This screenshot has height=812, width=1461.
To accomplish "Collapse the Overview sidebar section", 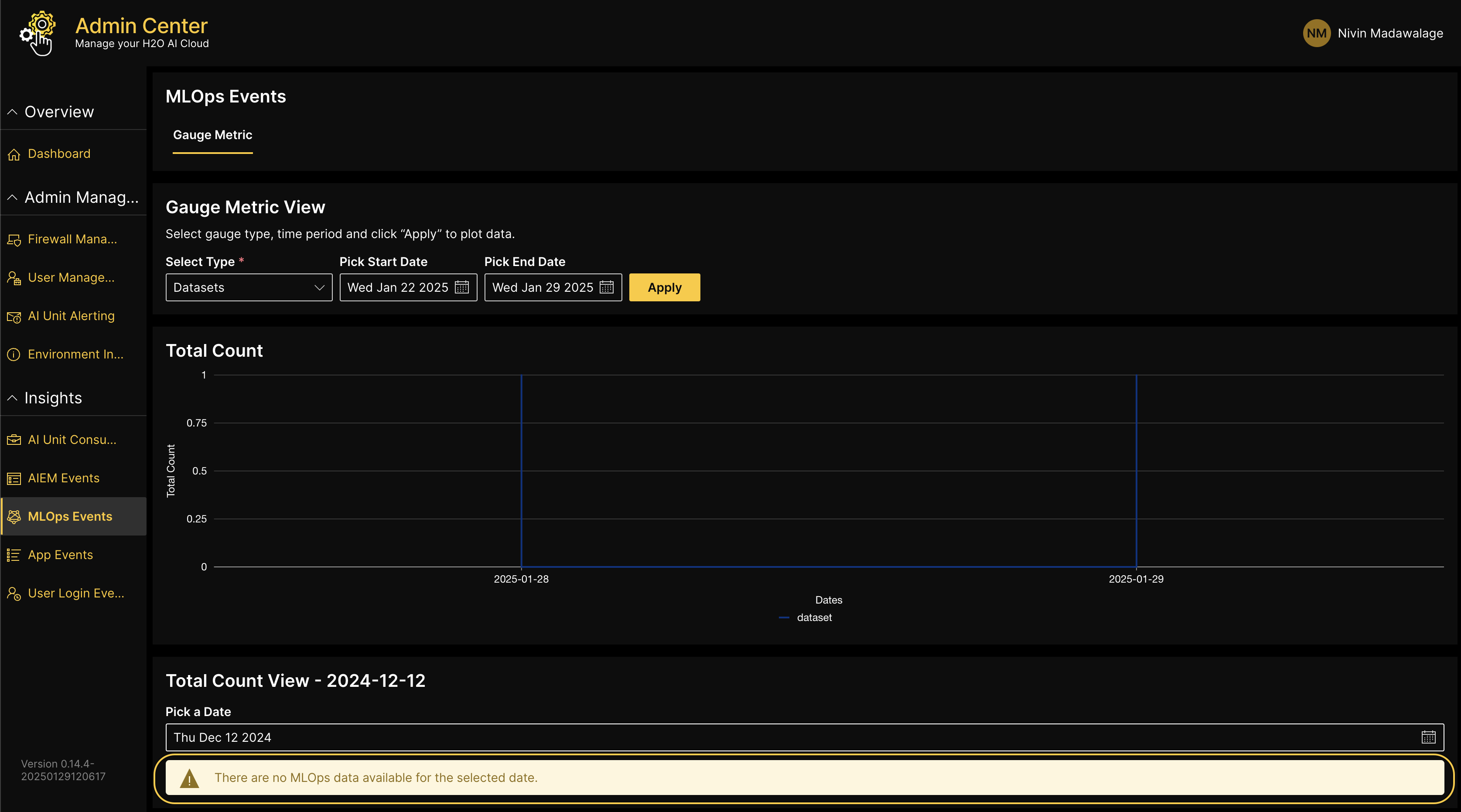I will [13, 112].
